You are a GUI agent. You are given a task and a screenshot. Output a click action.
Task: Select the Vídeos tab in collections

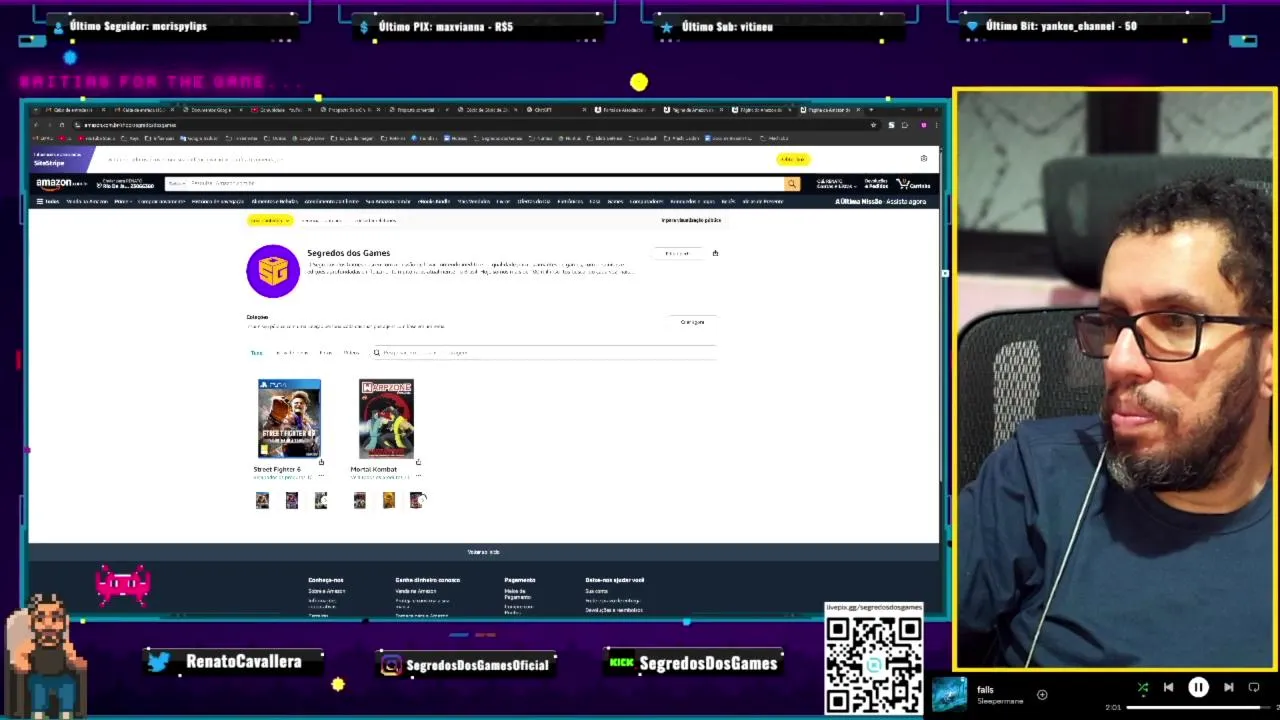351,352
